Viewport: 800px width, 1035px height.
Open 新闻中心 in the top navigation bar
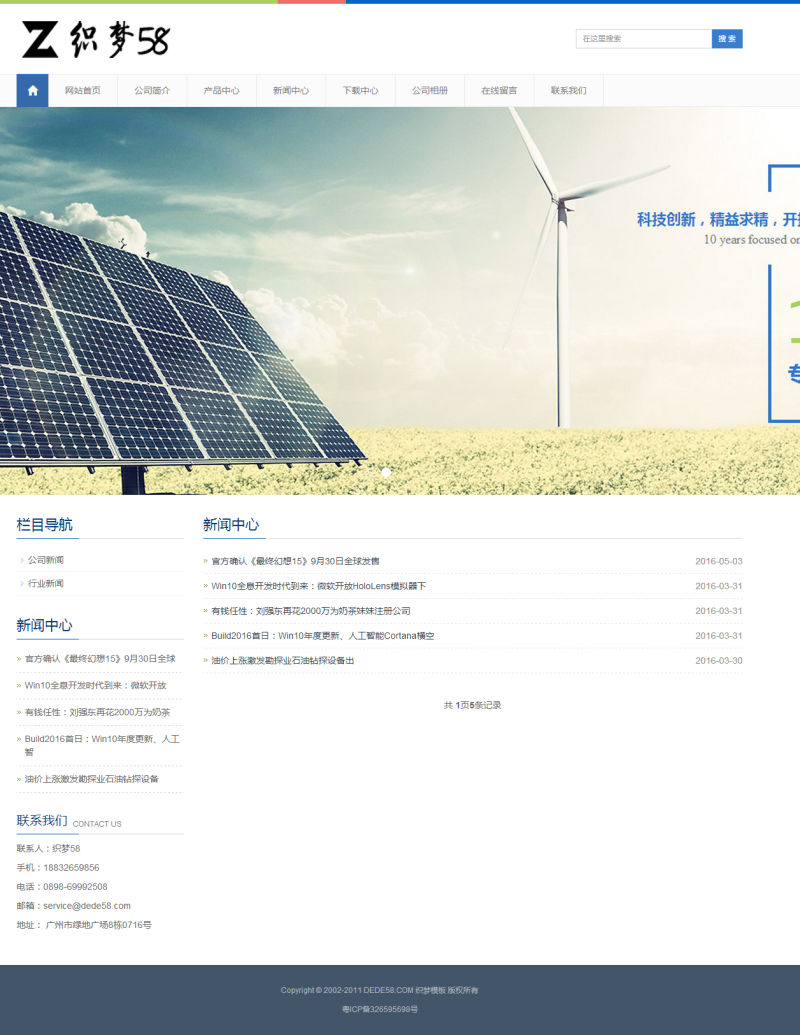[x=290, y=91]
